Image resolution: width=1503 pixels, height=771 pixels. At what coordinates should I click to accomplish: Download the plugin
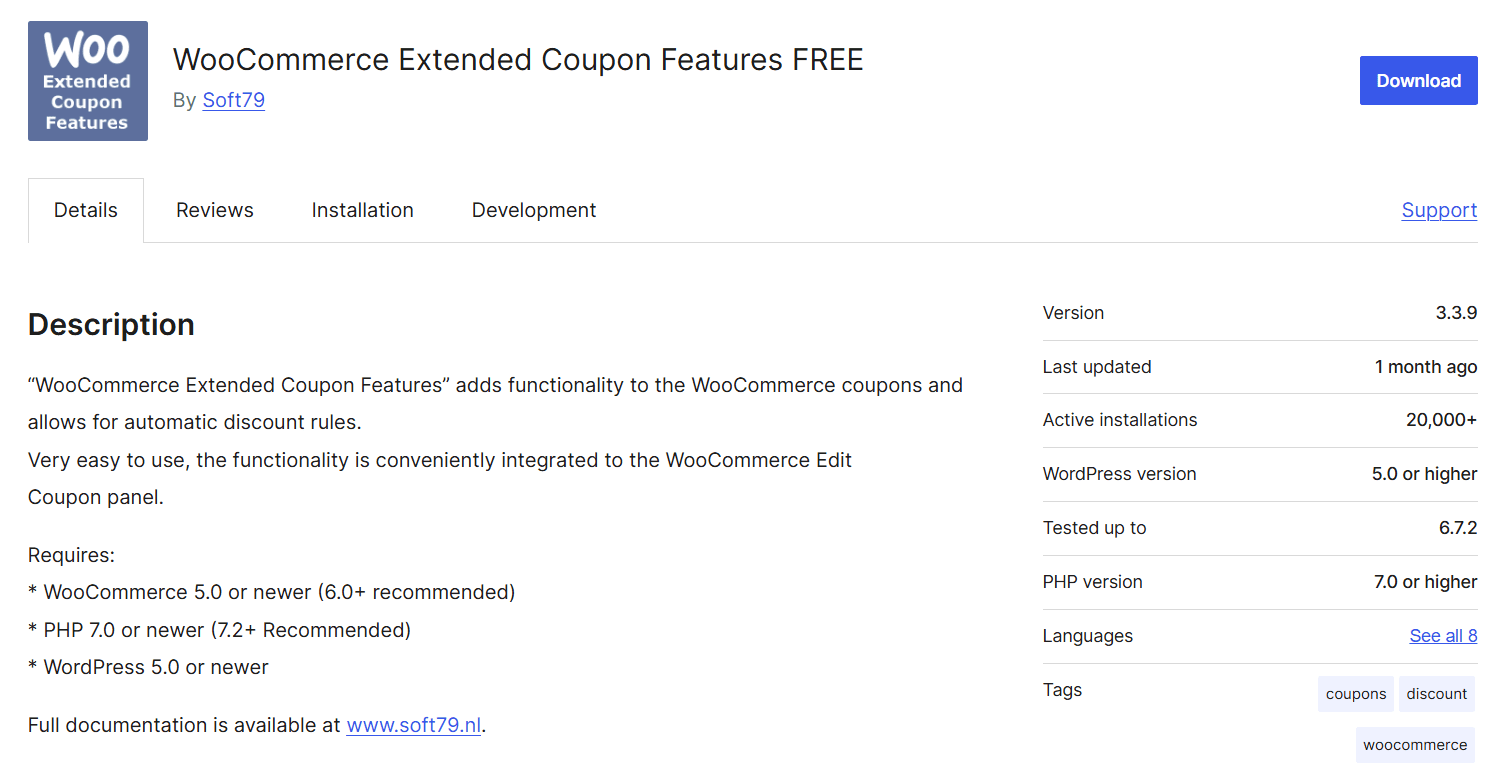pos(1418,80)
